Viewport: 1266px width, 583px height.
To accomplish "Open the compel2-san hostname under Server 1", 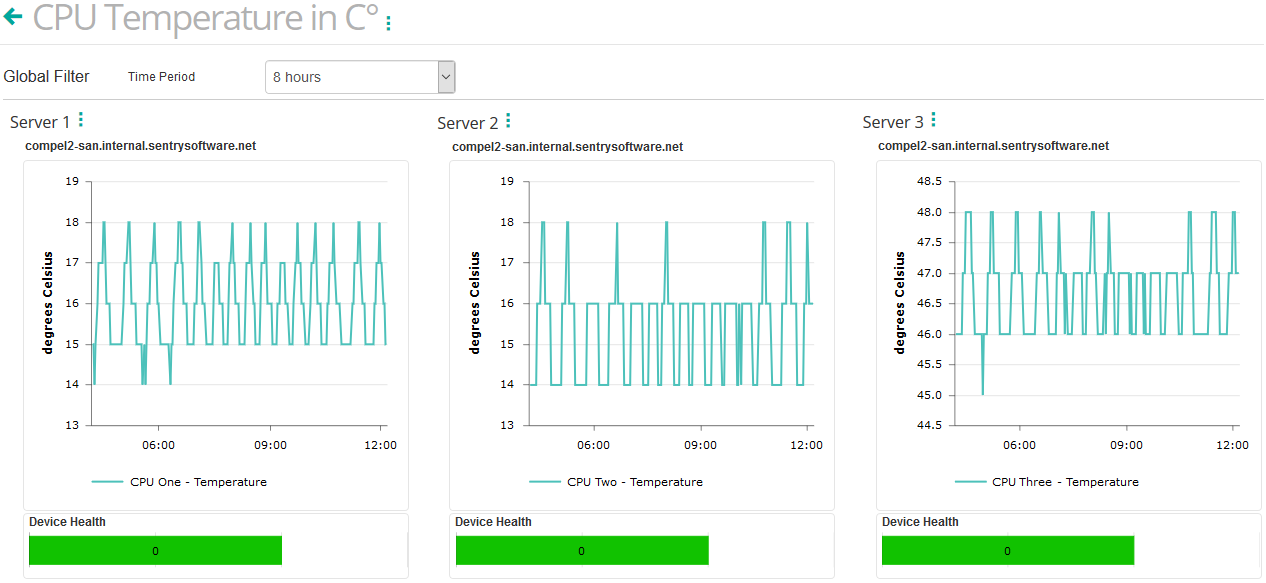I will pyautogui.click(x=141, y=146).
